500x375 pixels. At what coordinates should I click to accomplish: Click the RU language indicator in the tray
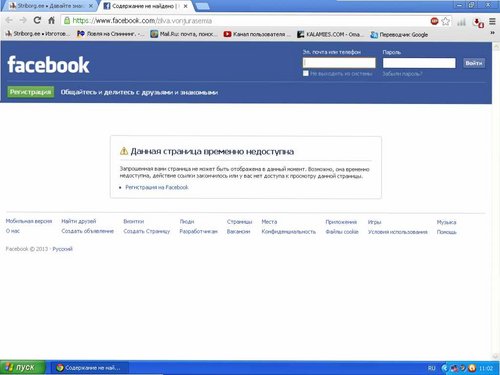tap(431, 368)
